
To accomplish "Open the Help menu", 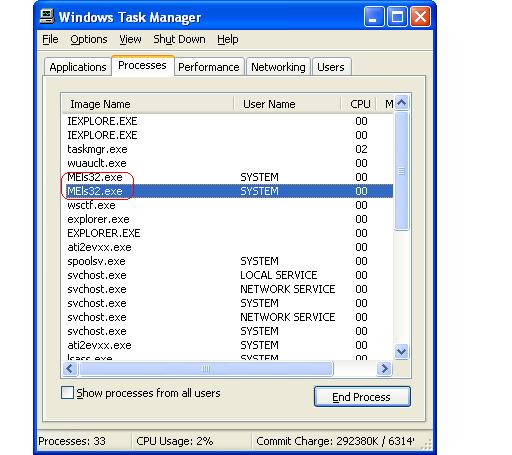I will [228, 39].
